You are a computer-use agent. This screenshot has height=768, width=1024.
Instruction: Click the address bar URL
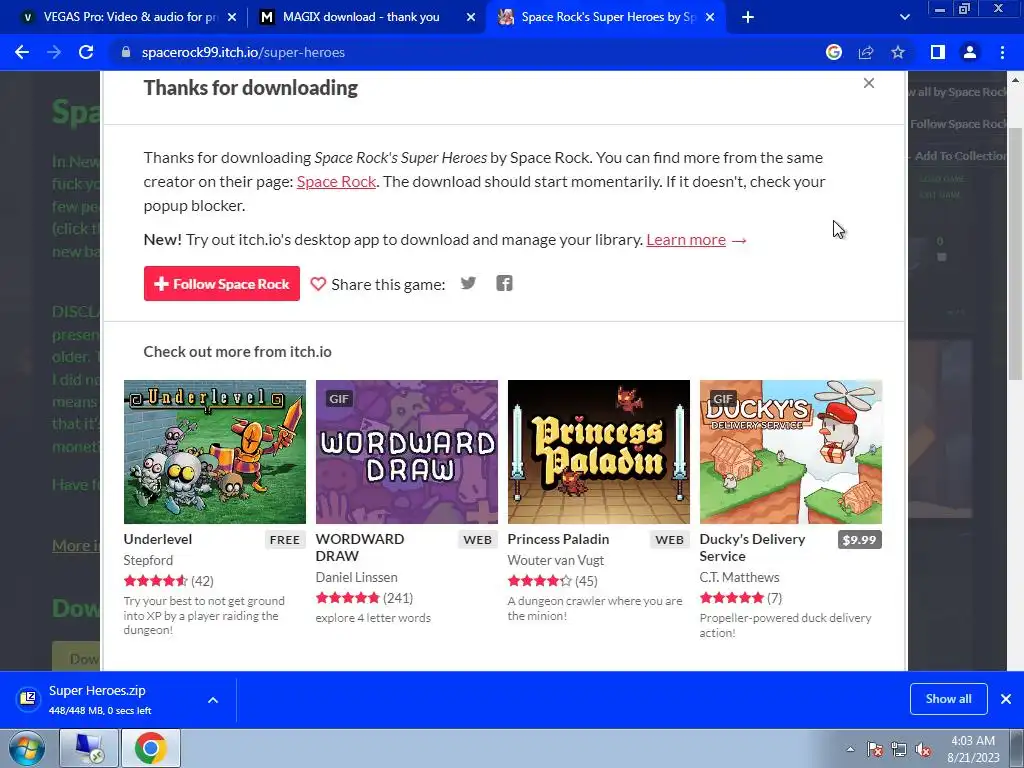pyautogui.click(x=243, y=52)
